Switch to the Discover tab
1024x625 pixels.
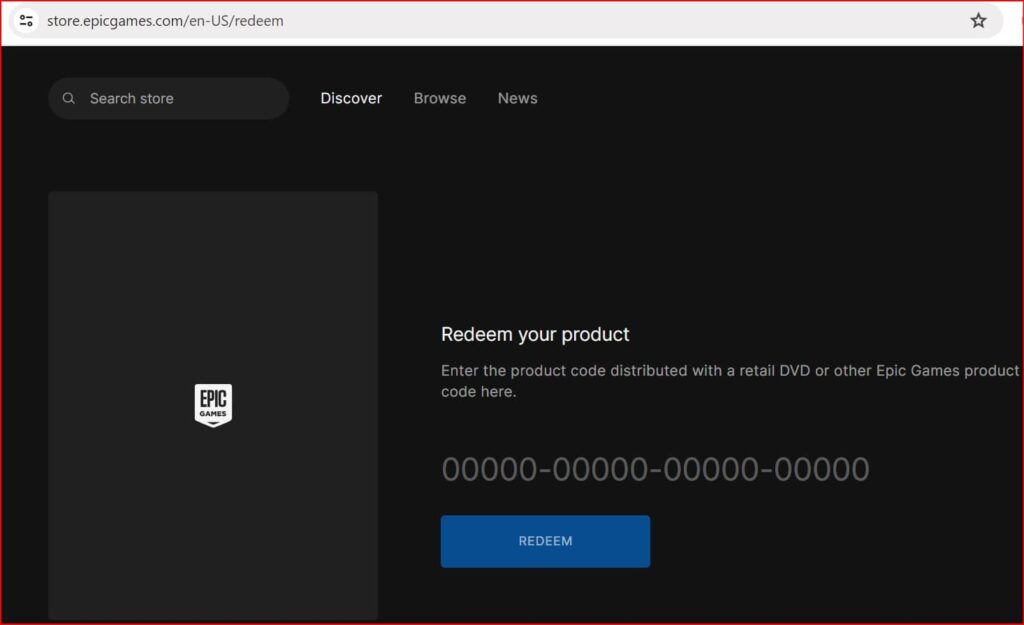click(x=351, y=98)
